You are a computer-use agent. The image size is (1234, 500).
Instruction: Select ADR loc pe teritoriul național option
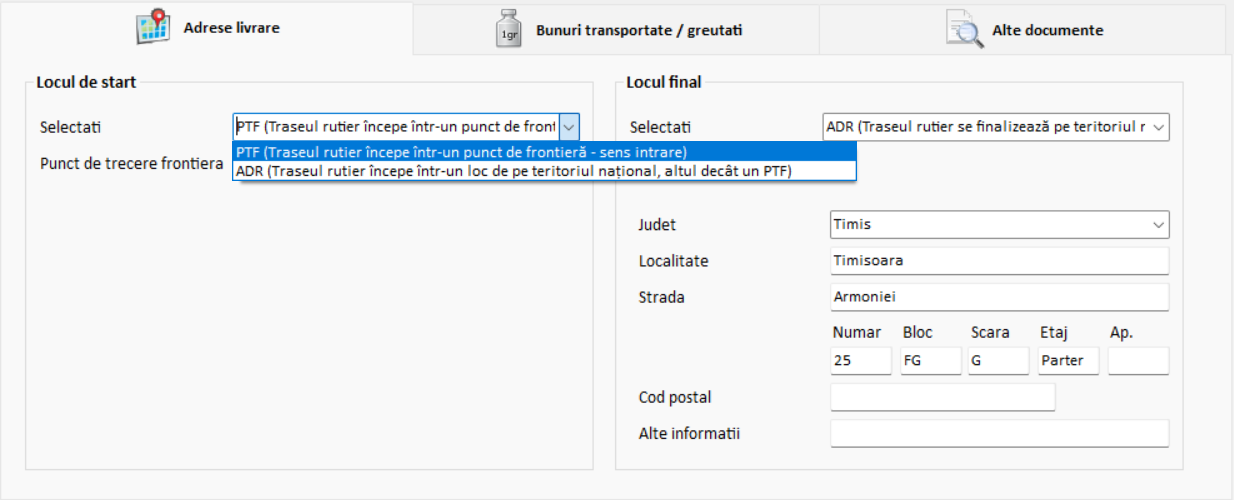(545, 171)
